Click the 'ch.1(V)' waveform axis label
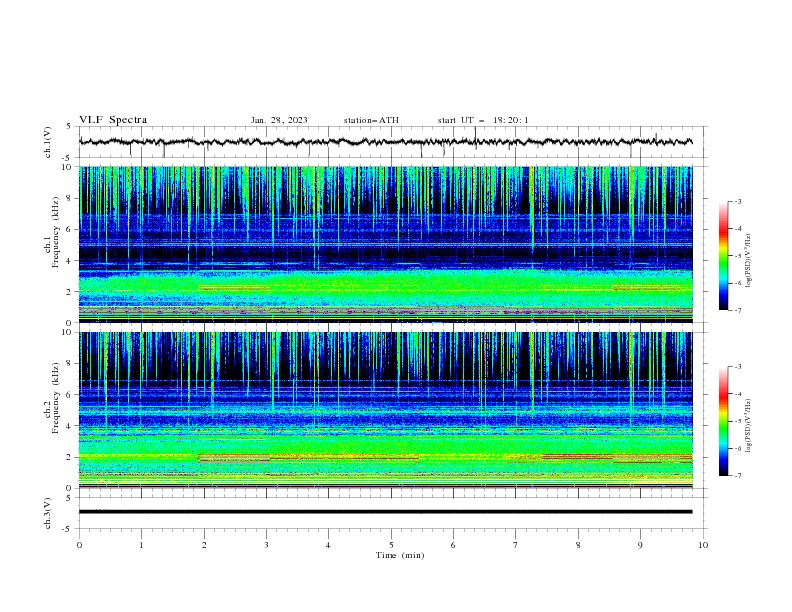792x612 pixels. pyautogui.click(x=48, y=142)
